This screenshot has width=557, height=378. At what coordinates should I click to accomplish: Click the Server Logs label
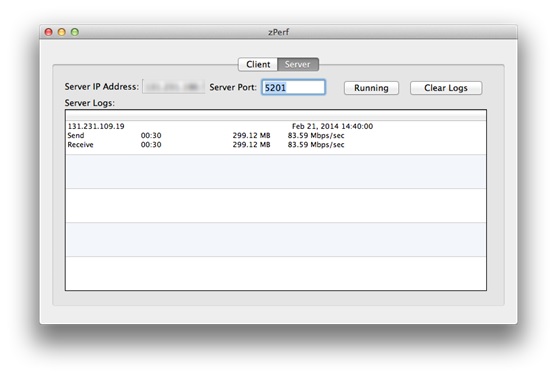pyautogui.click(x=90, y=103)
